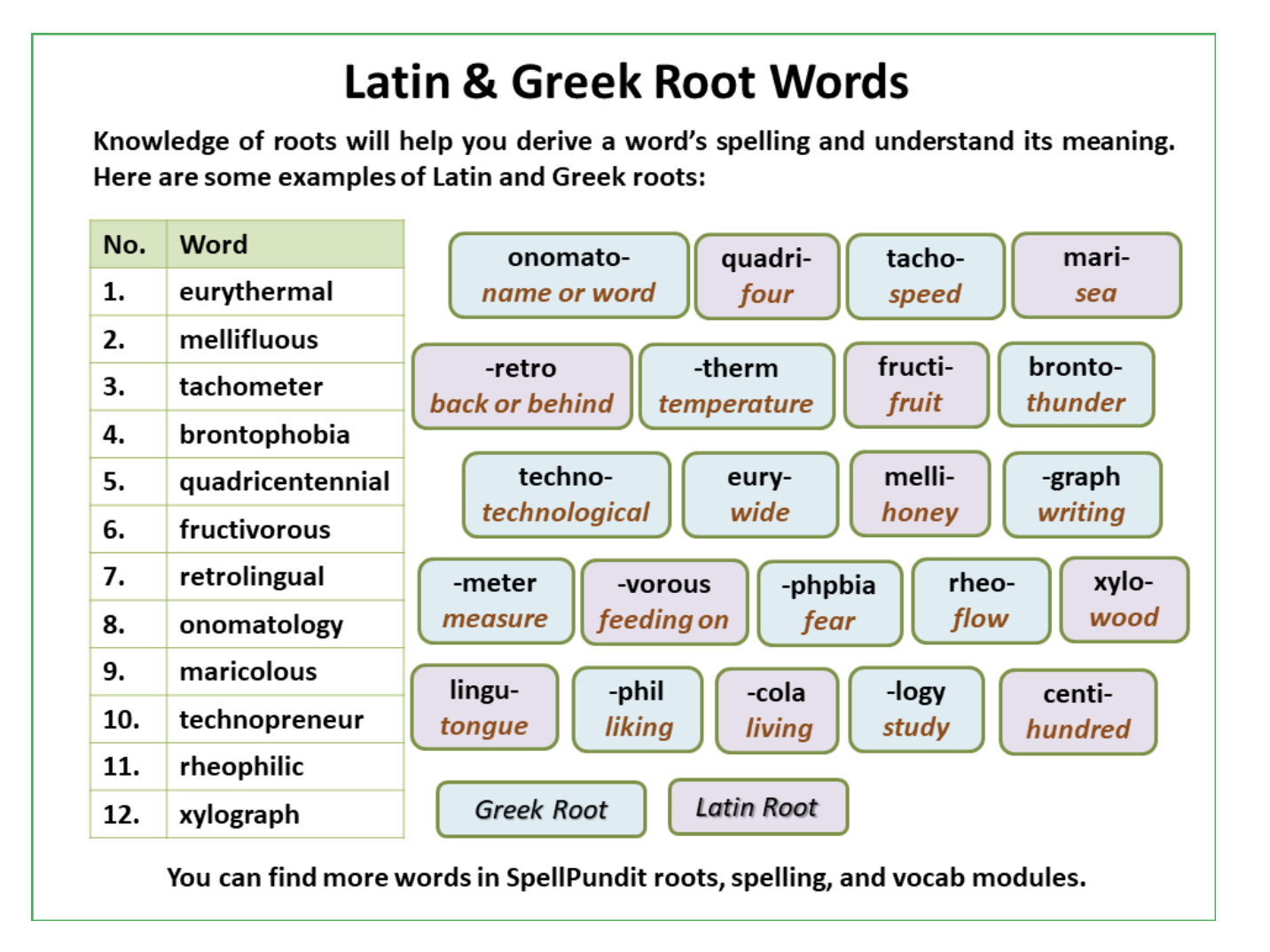Viewport: 1270px width, 952px height.
Task: Select the -vorous feeding on card
Action: [x=664, y=602]
